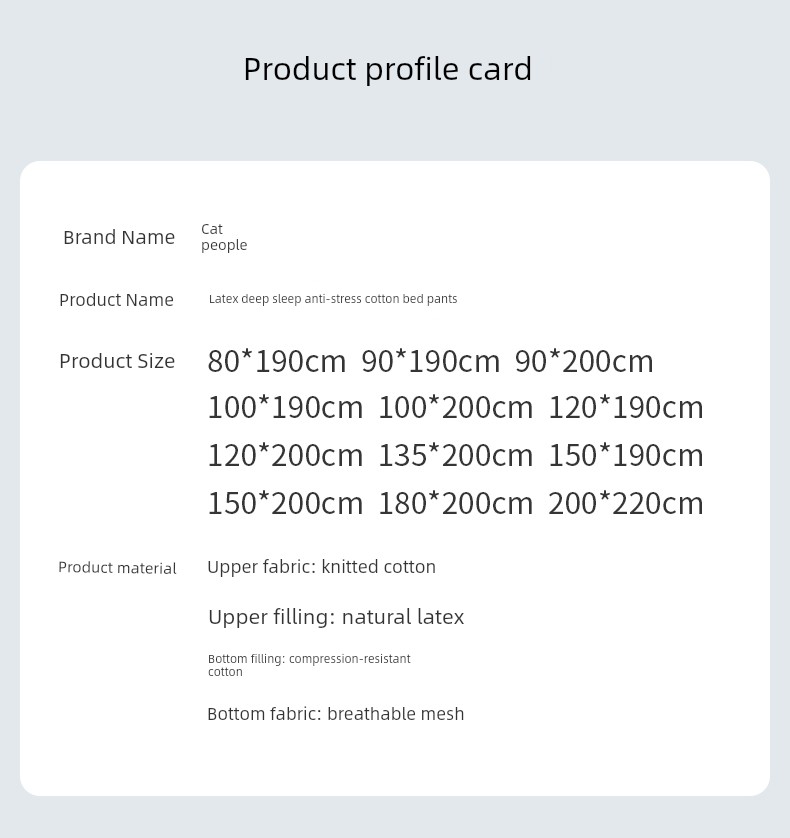The image size is (790, 838).
Task: Click the 135*200cm size
Action: coord(455,456)
